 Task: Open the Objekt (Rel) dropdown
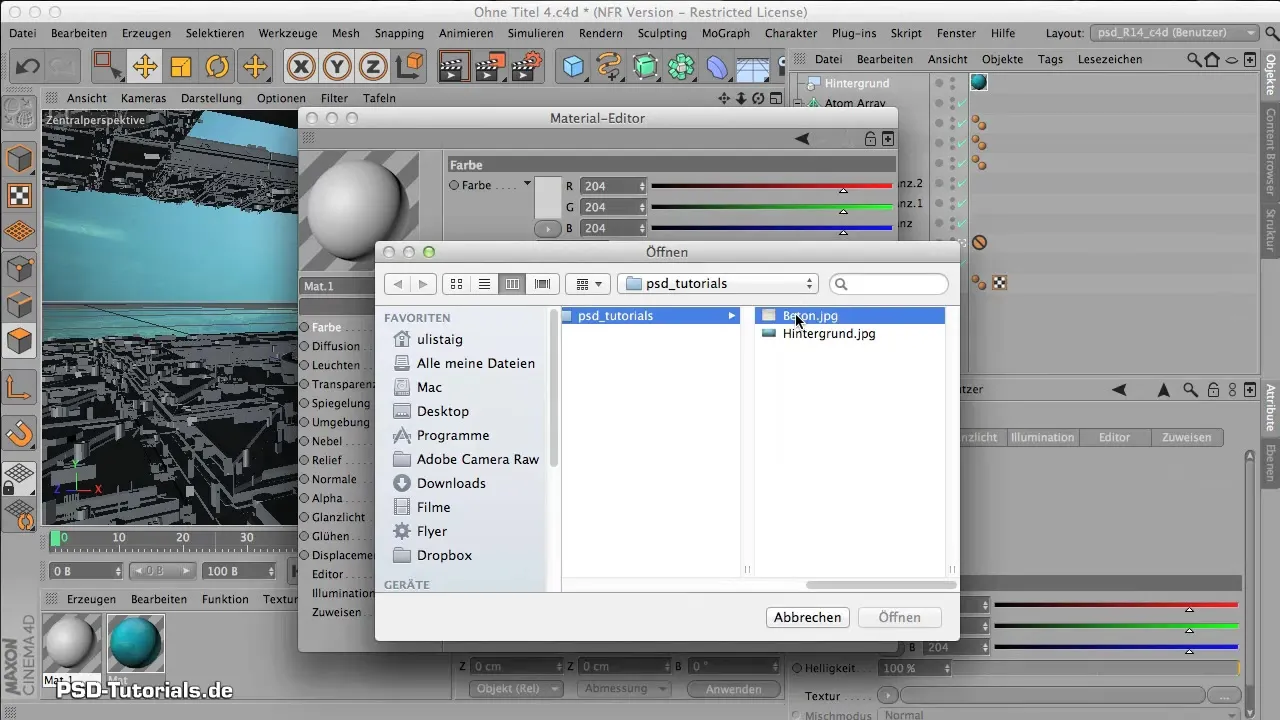514,689
